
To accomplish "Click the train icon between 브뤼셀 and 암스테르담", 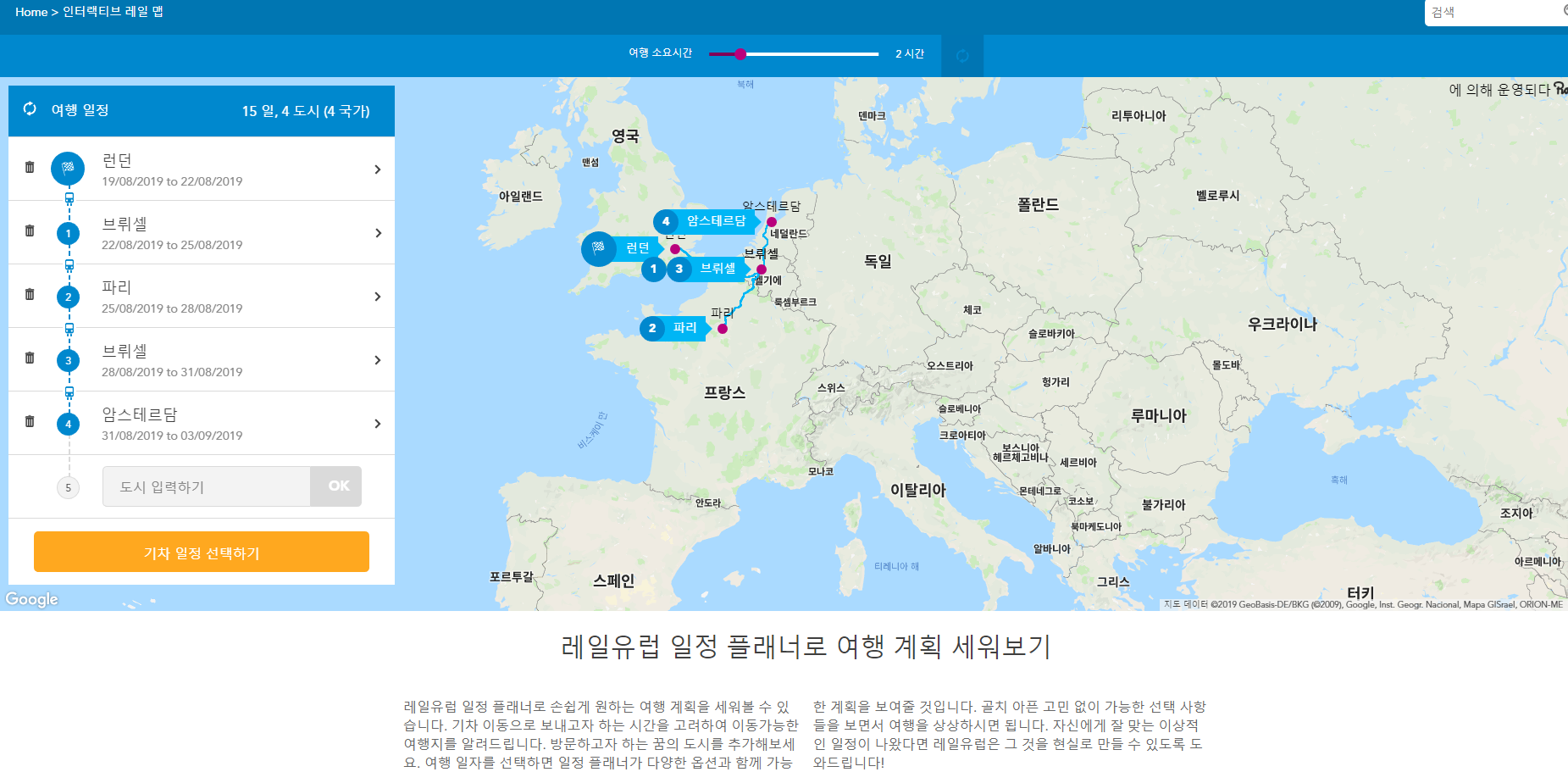I will pos(69,392).
